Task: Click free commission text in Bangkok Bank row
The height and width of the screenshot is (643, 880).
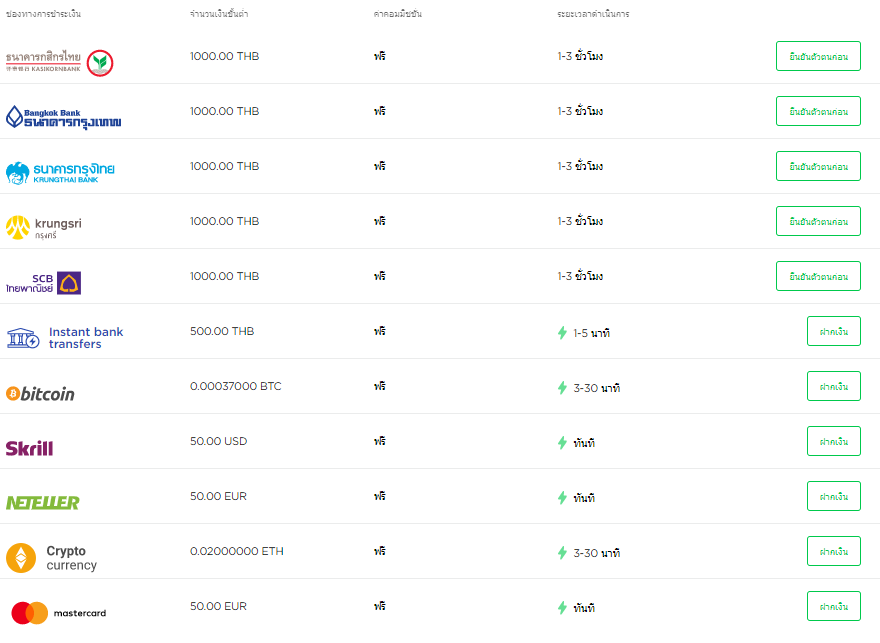Action: tap(380, 111)
